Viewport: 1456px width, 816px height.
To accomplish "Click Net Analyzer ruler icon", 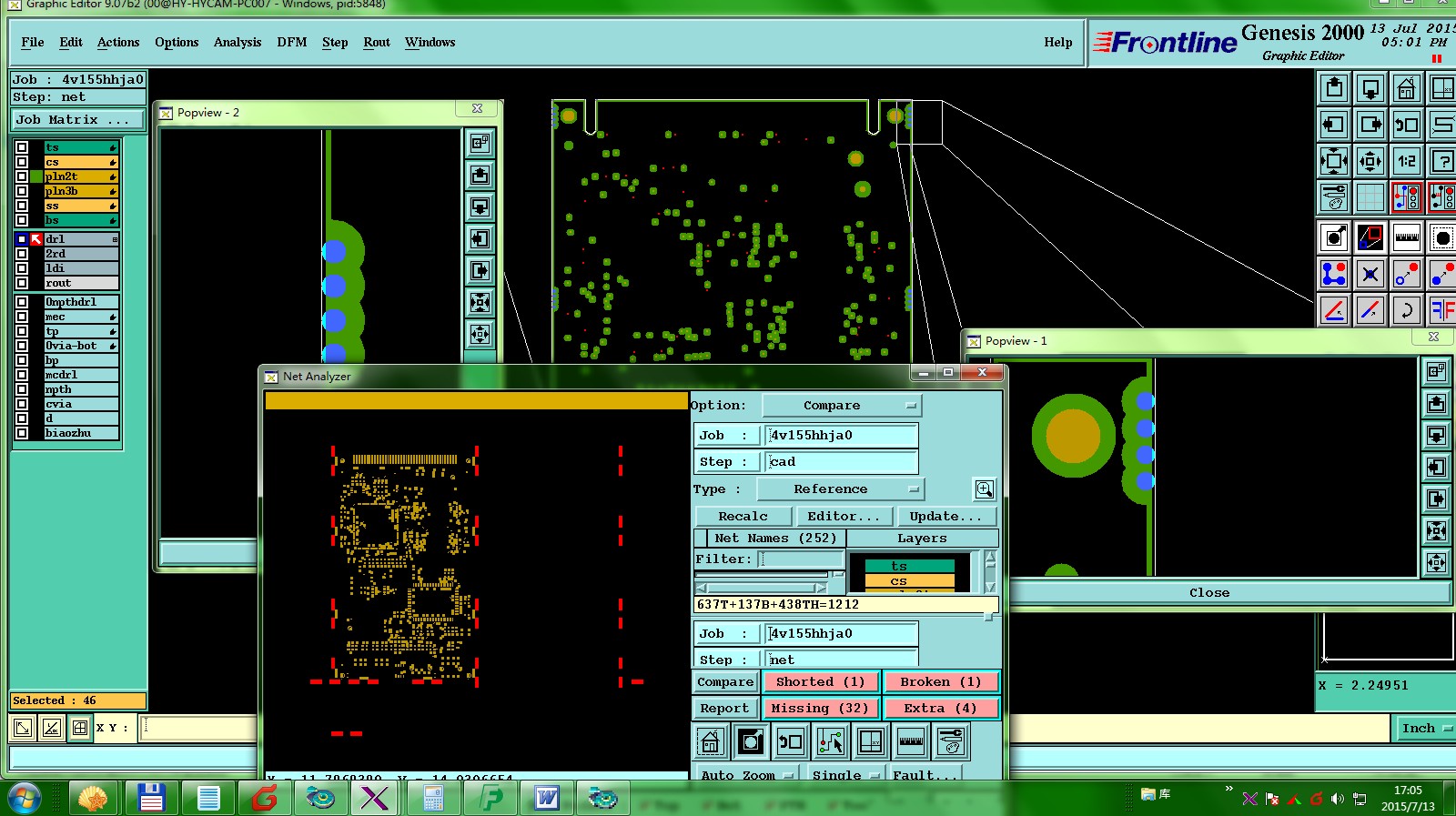I will click(x=911, y=741).
